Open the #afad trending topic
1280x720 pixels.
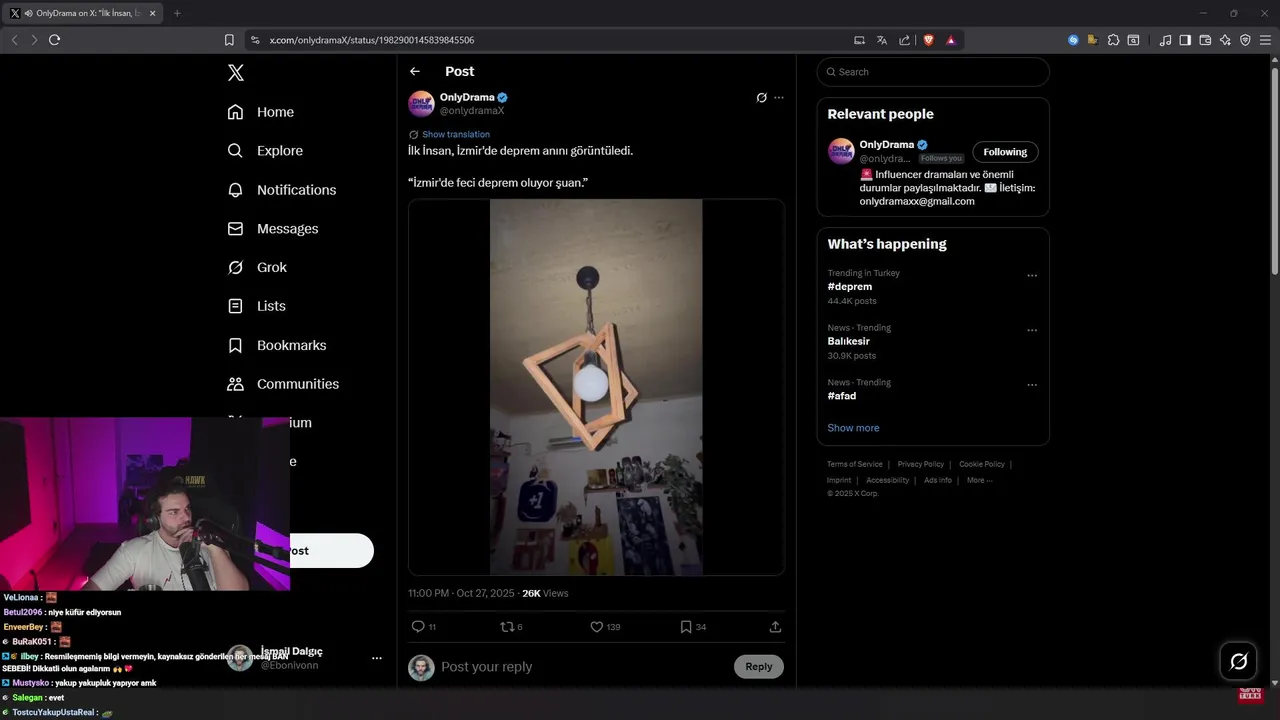coord(842,396)
